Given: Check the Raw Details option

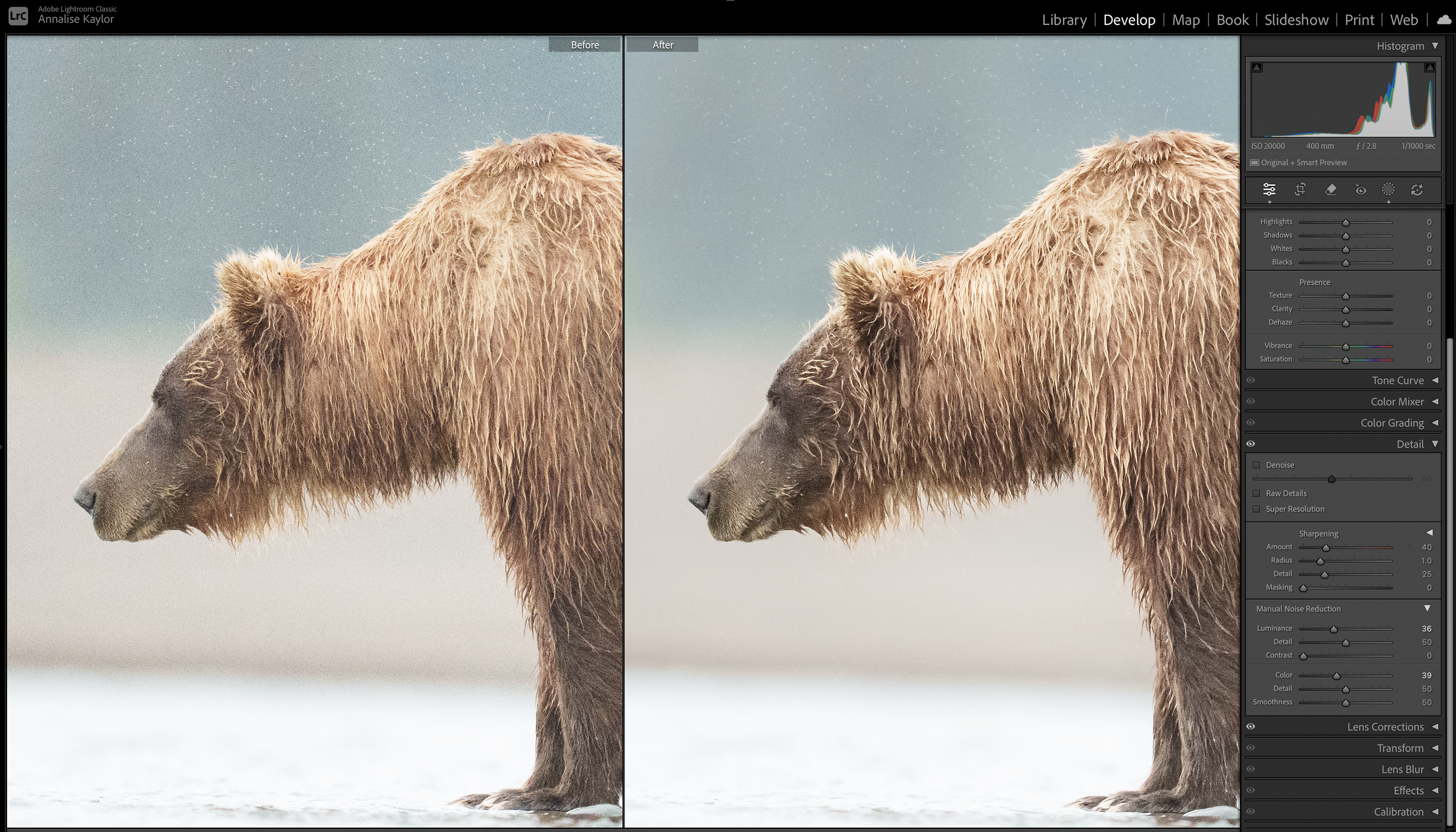Looking at the screenshot, I should pyautogui.click(x=1256, y=493).
